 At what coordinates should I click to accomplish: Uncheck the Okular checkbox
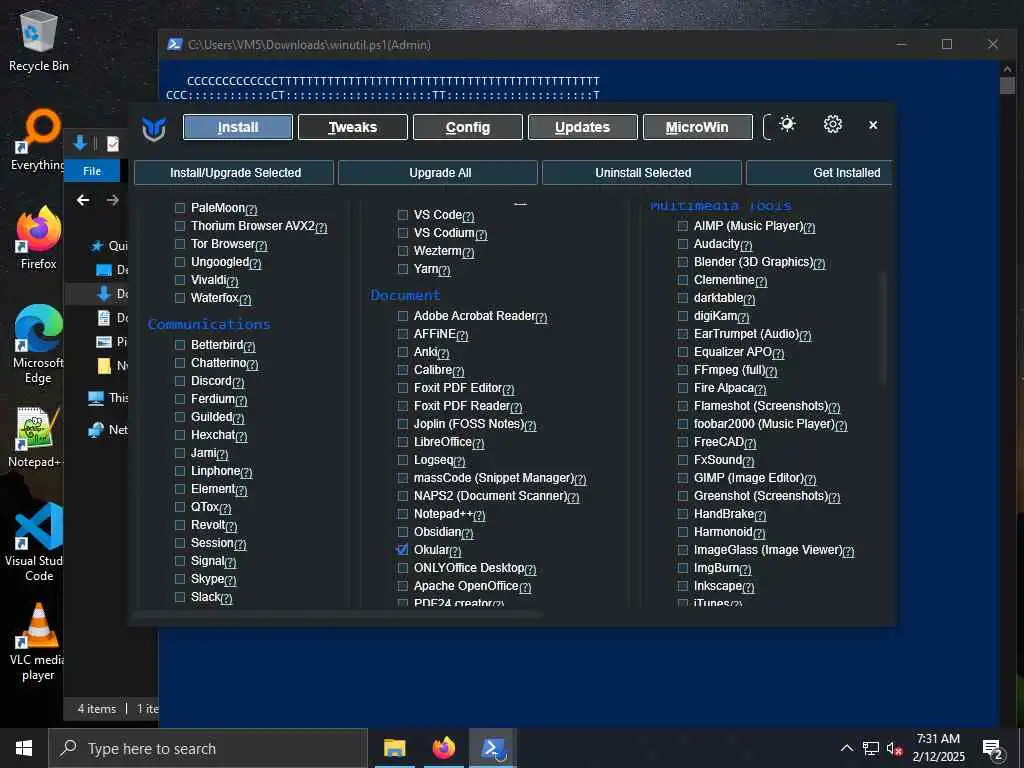402,550
